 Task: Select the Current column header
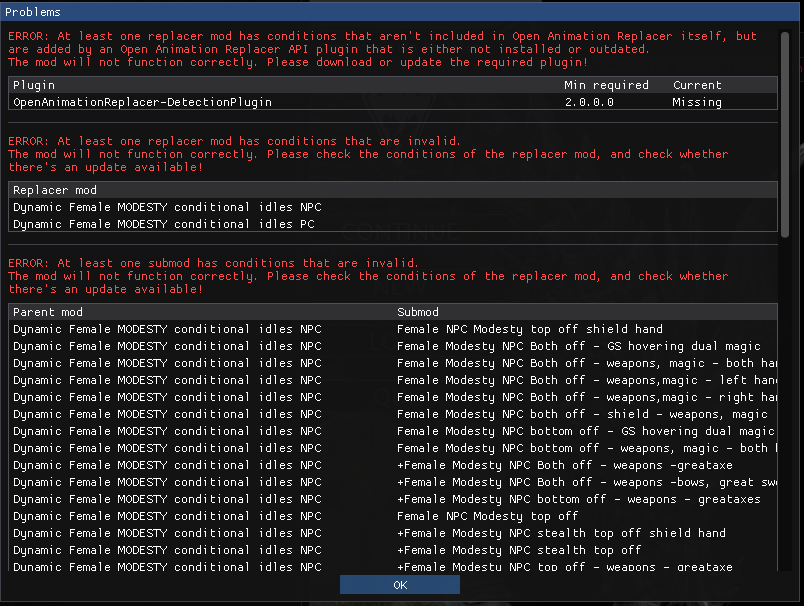(697, 85)
